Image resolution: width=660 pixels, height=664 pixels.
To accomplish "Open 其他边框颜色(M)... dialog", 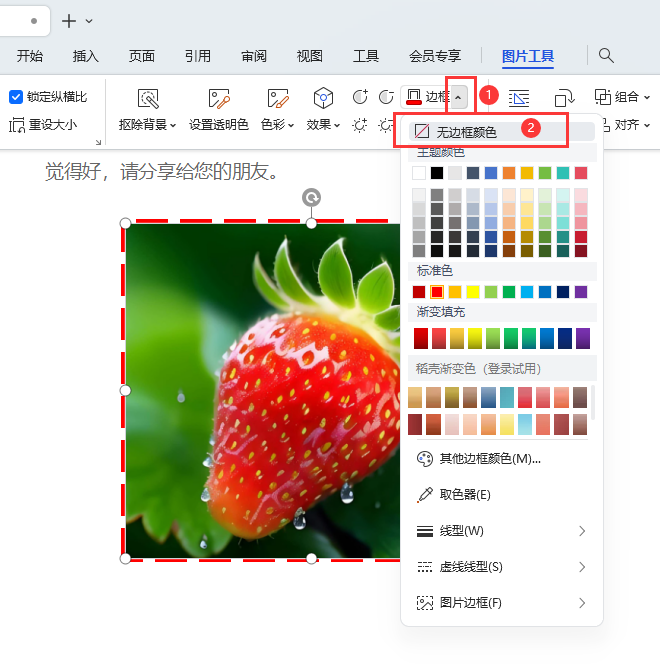I will 502,459.
